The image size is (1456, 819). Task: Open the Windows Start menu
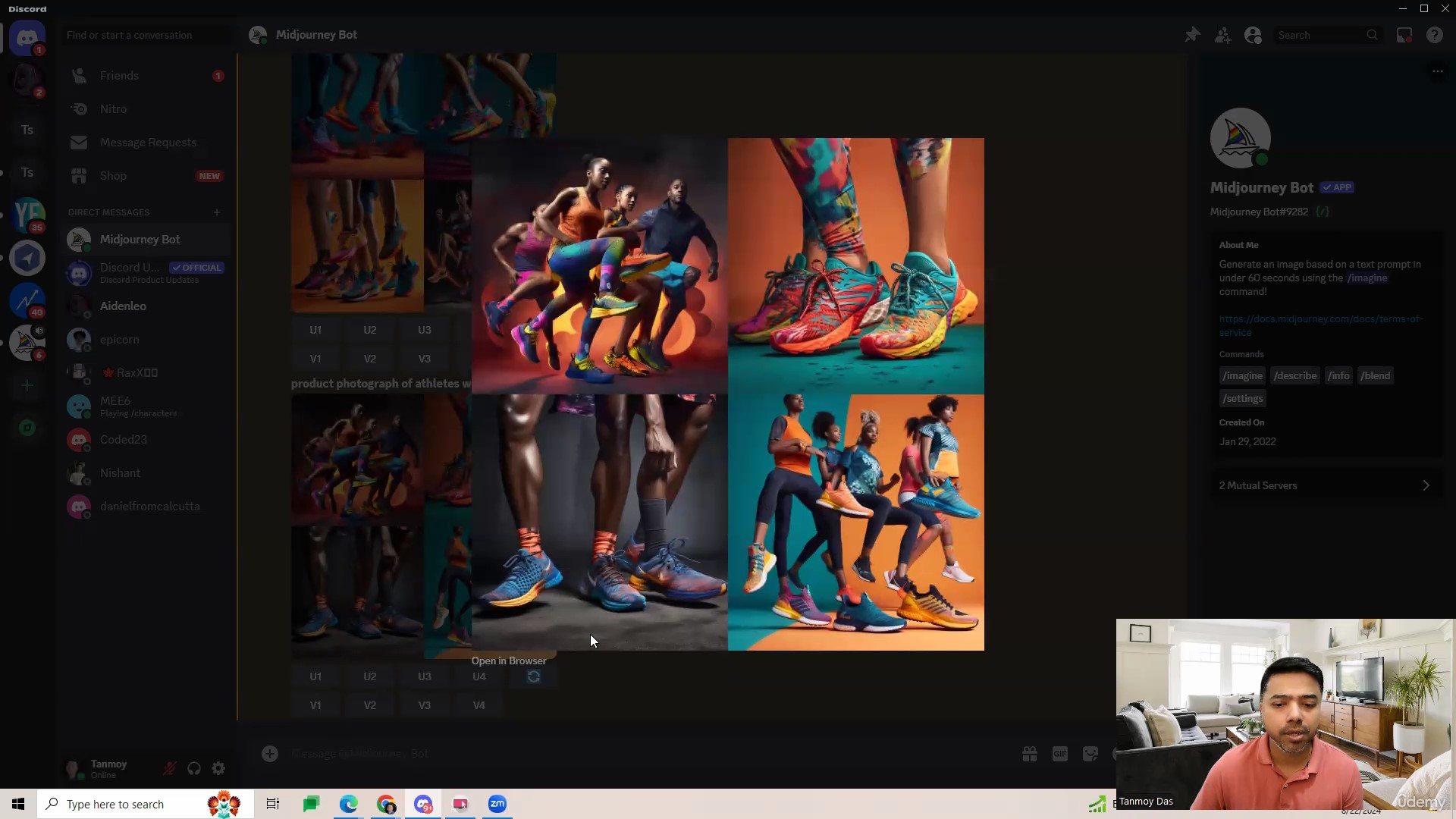coord(18,804)
